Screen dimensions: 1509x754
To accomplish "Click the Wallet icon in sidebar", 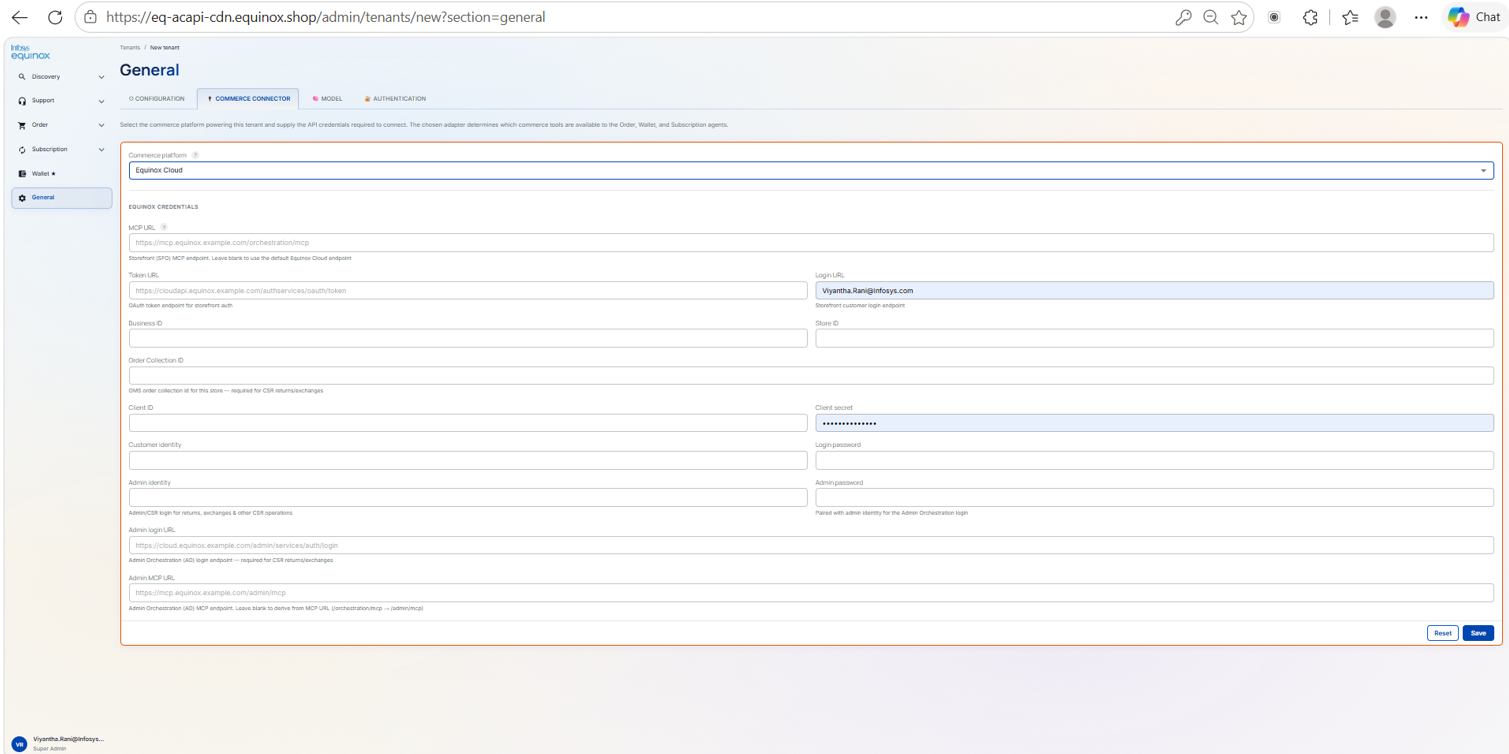I will tap(22, 174).
